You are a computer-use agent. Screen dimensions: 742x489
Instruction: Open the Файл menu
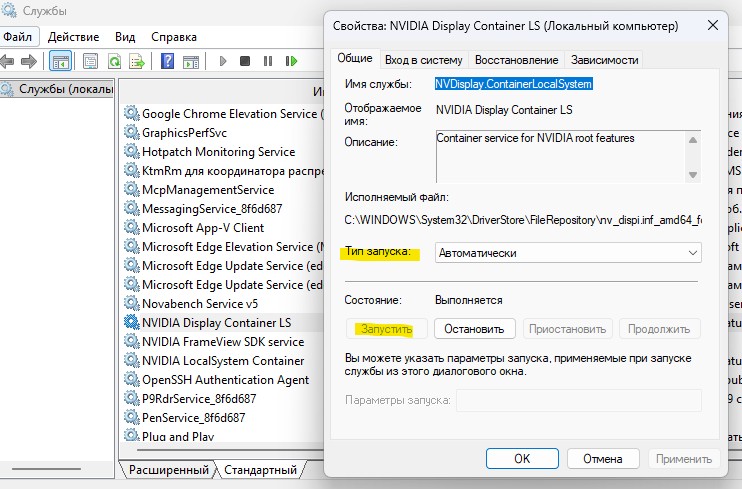pyautogui.click(x=18, y=36)
